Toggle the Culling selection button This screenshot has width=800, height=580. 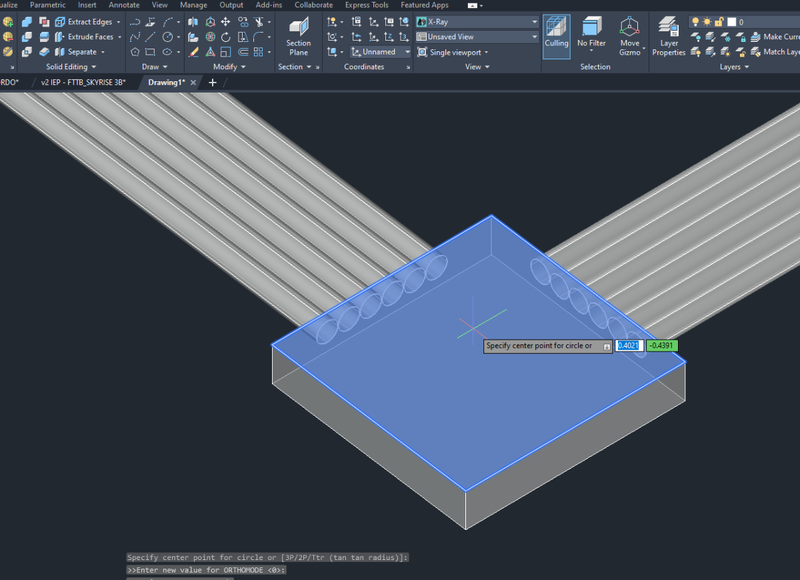tap(557, 36)
